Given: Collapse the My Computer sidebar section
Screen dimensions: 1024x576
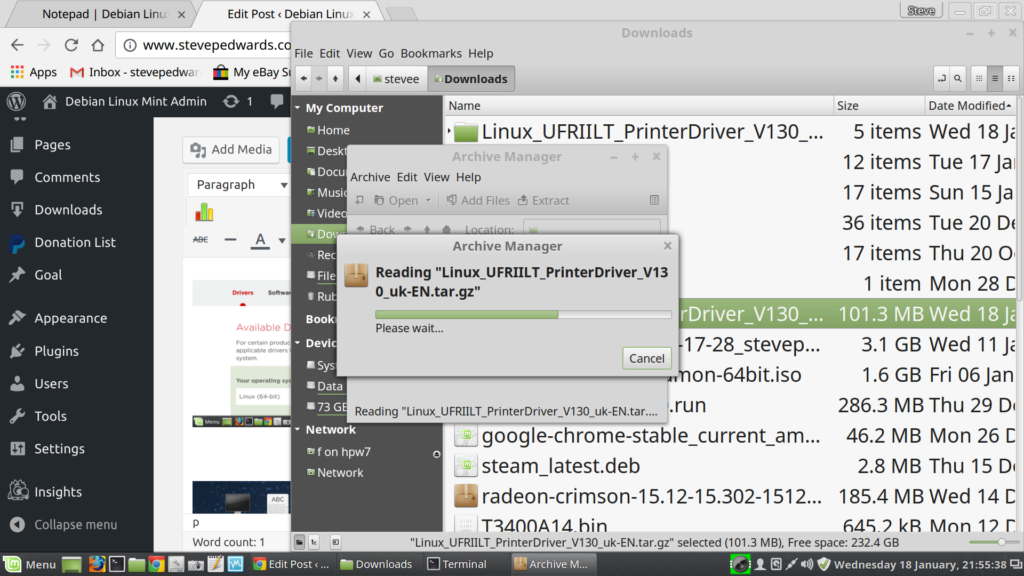Looking at the screenshot, I should coord(298,108).
